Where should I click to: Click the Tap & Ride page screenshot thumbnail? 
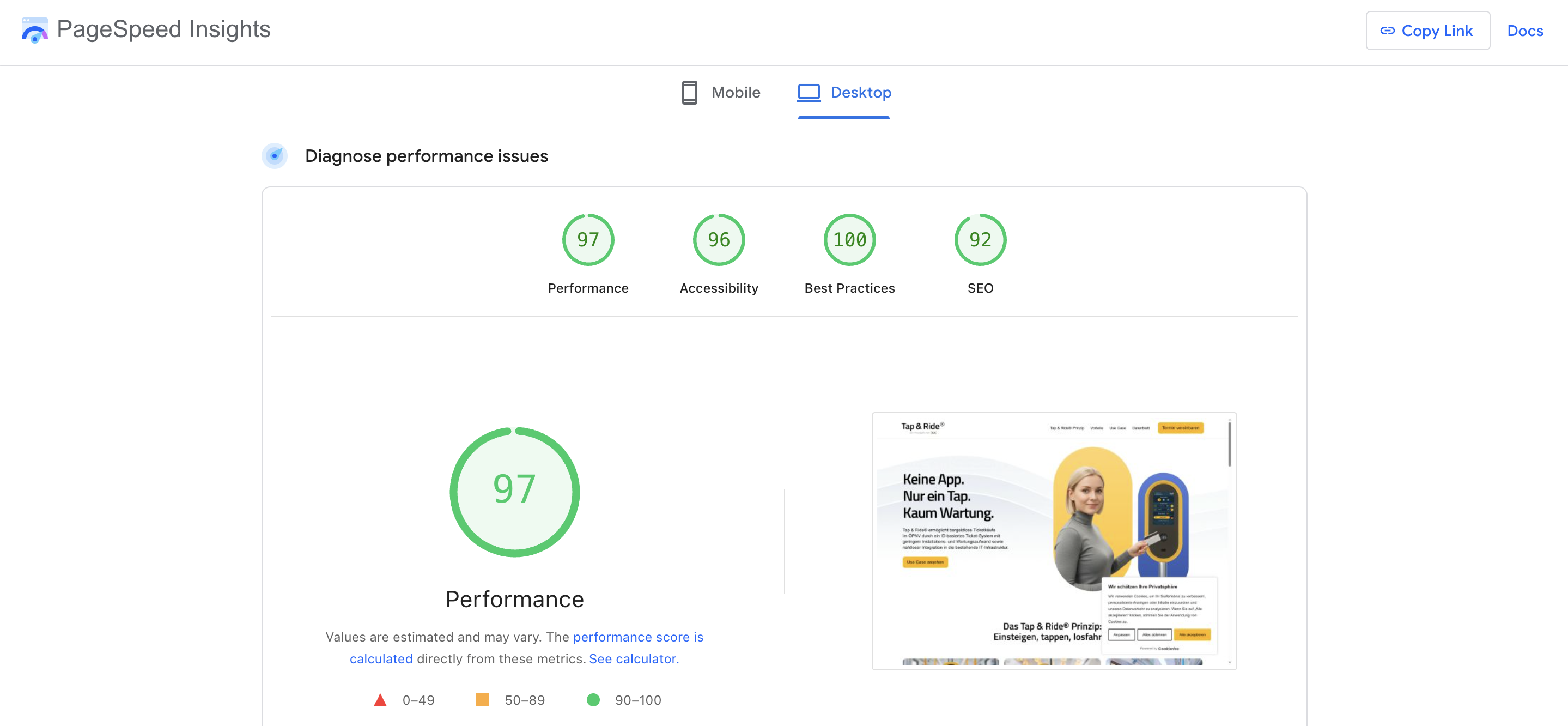point(1054,541)
